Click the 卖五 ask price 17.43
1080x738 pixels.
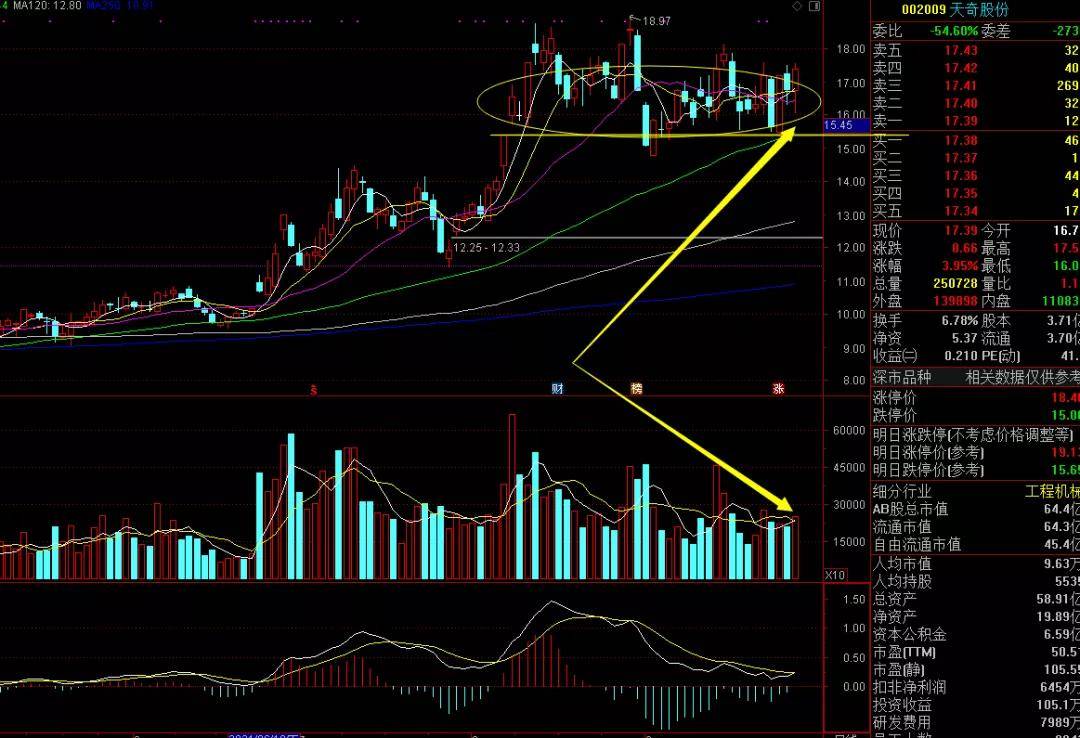tap(960, 50)
